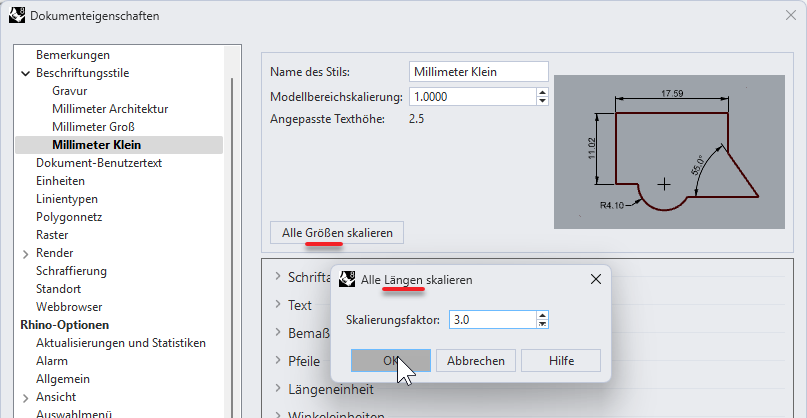This screenshot has height=418, width=807.
Task: Click the Beschriftungsstile label in the tree
Action: (82, 73)
